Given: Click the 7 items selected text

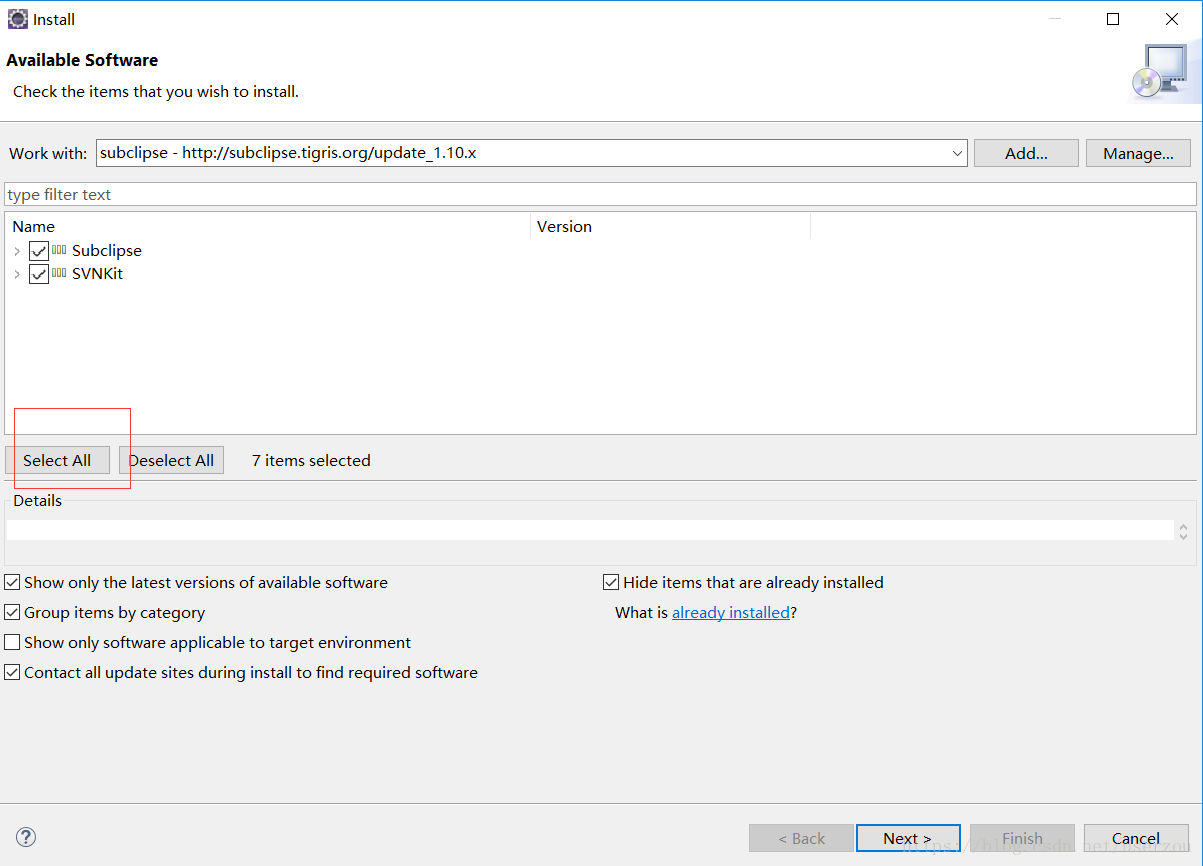Looking at the screenshot, I should pyautogui.click(x=311, y=460).
